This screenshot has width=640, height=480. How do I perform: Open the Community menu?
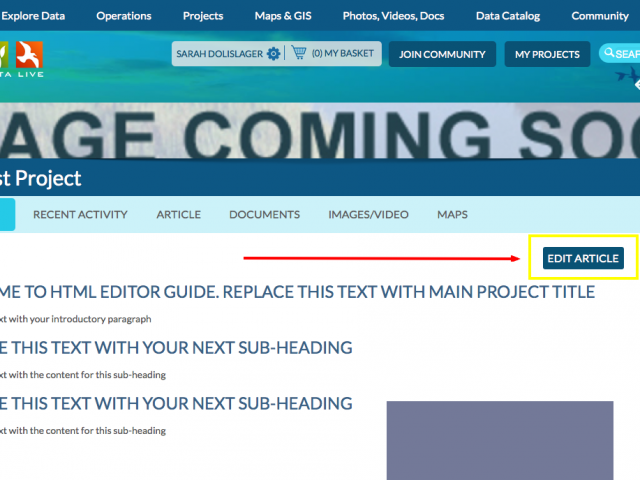point(600,16)
